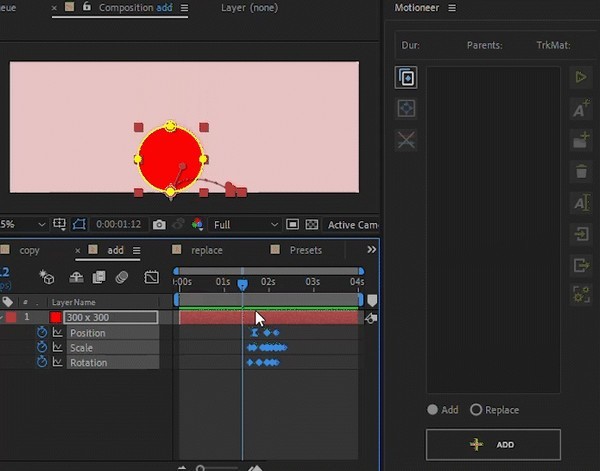Click the motion blur enable icon in timeline
The image size is (600, 471).
point(122,277)
